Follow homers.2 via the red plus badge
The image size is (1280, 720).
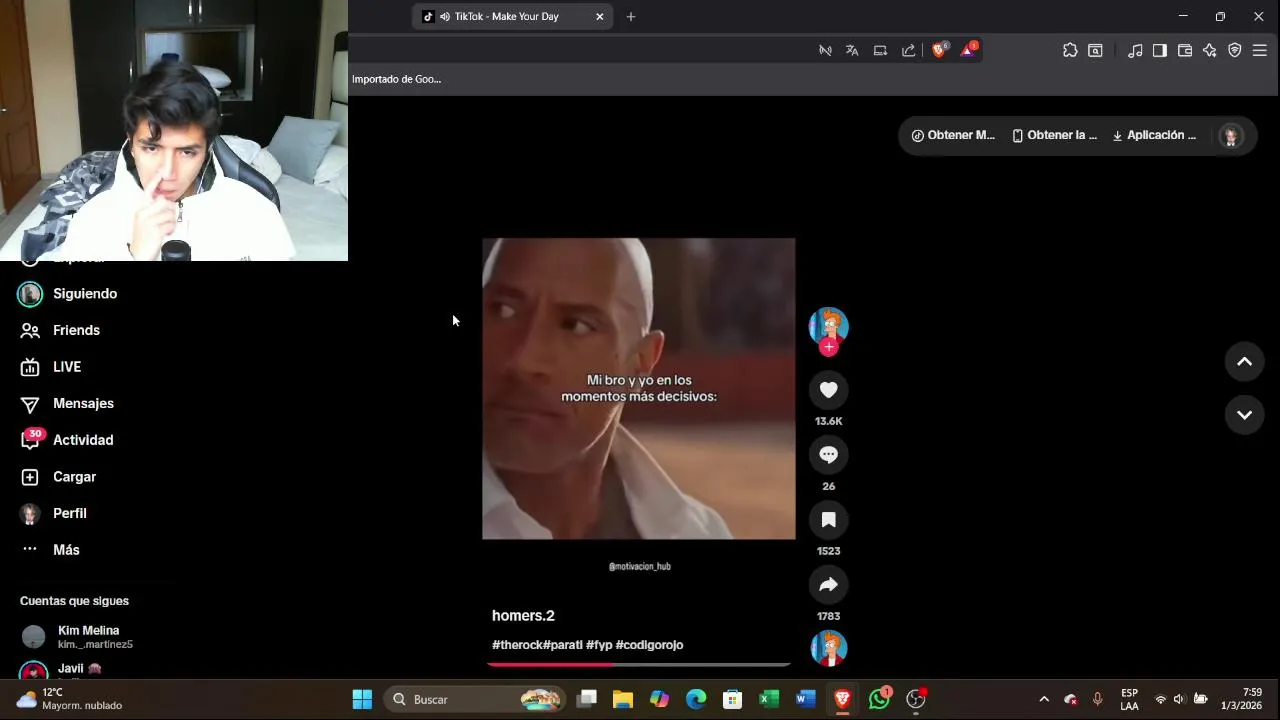(x=828, y=347)
